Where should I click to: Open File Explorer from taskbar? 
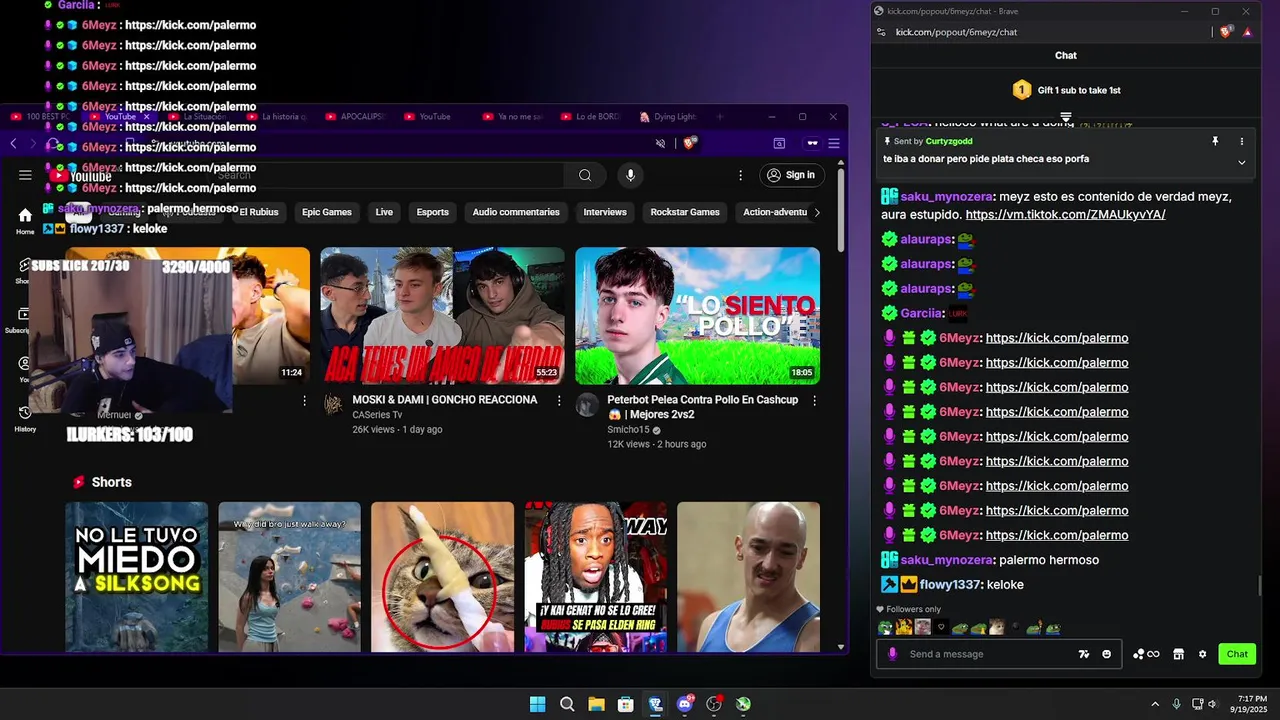596,704
